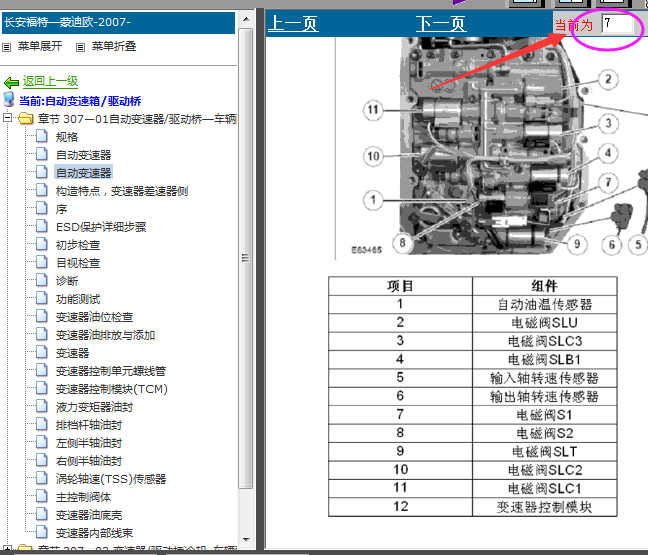
Task: Click the page icon beside 序
Action: pyautogui.click(x=41, y=208)
